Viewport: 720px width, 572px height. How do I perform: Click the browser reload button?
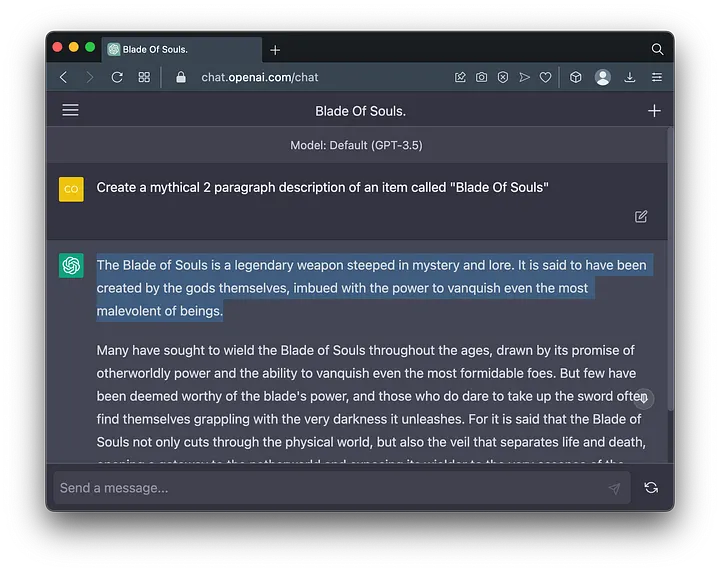pyautogui.click(x=117, y=77)
